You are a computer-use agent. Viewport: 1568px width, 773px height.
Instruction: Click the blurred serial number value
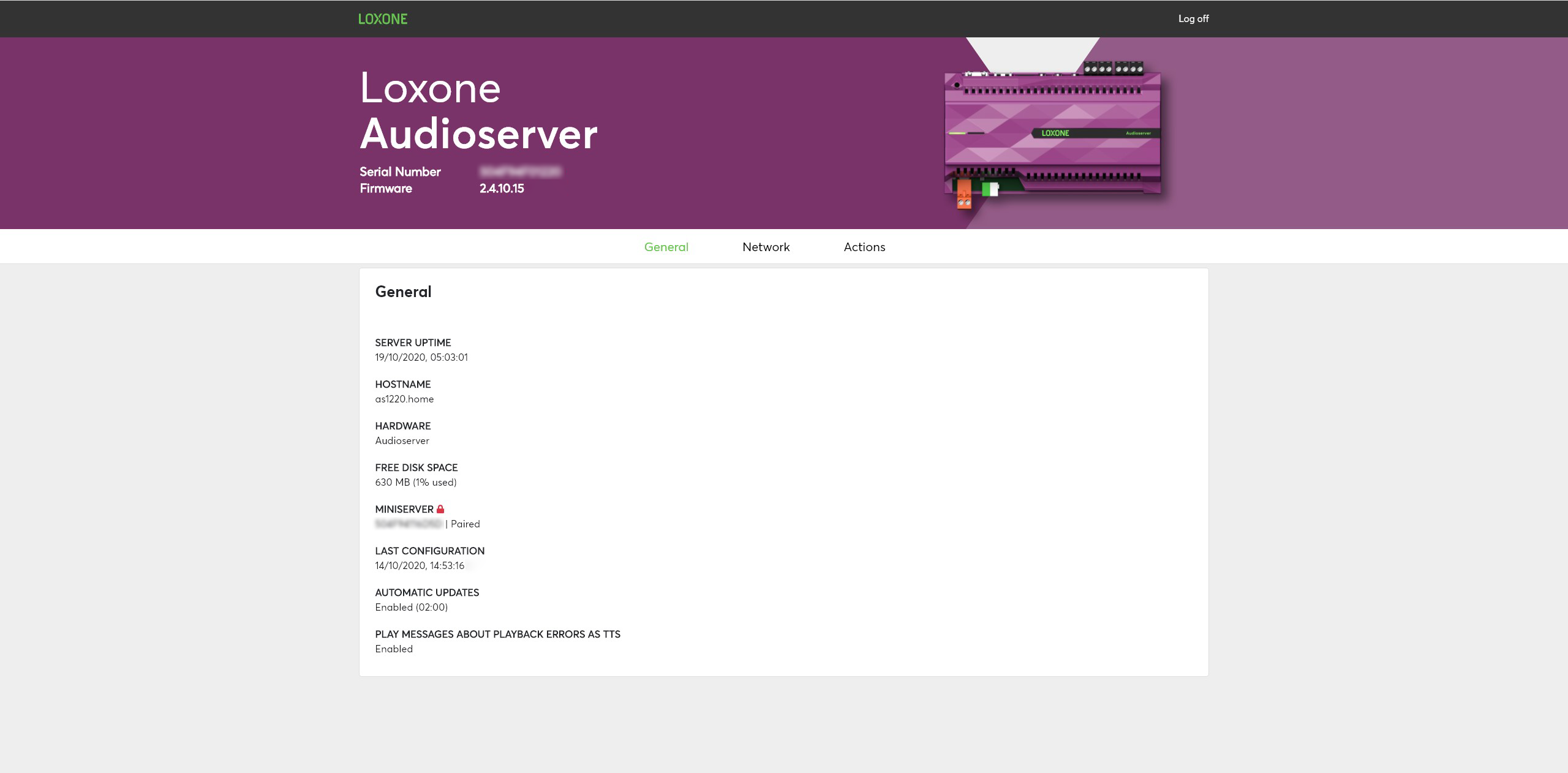(x=520, y=172)
